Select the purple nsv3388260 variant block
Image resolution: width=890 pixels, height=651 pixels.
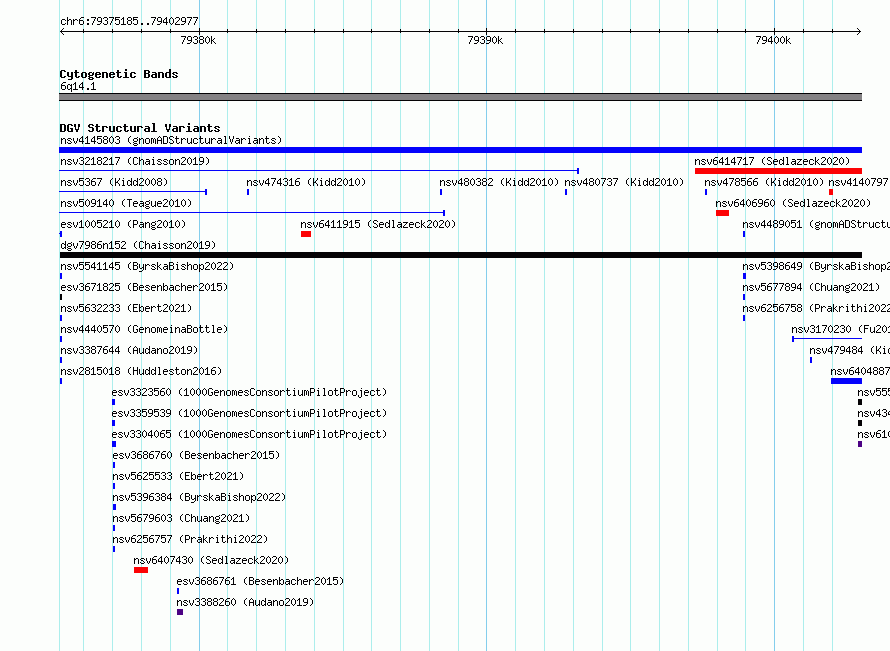click(x=180, y=612)
